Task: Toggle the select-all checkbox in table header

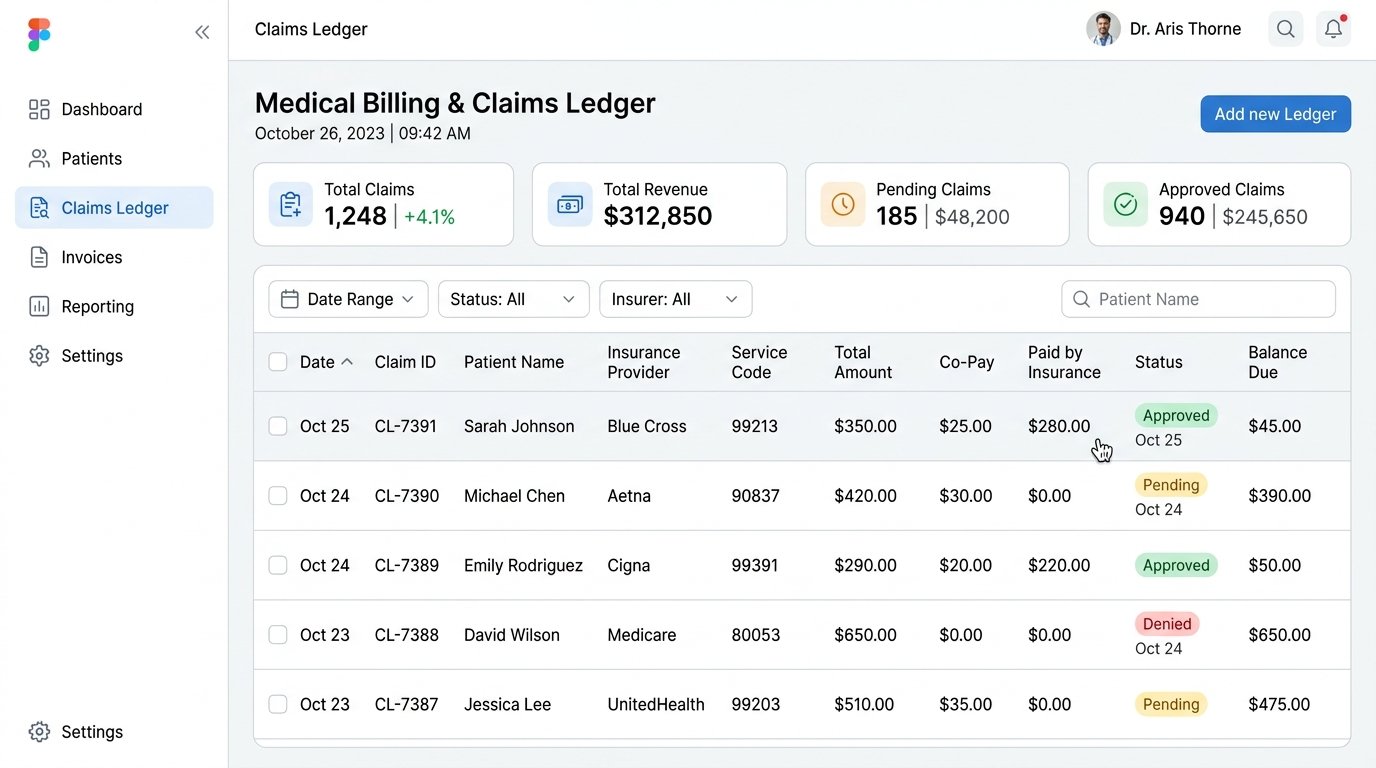Action: click(278, 362)
